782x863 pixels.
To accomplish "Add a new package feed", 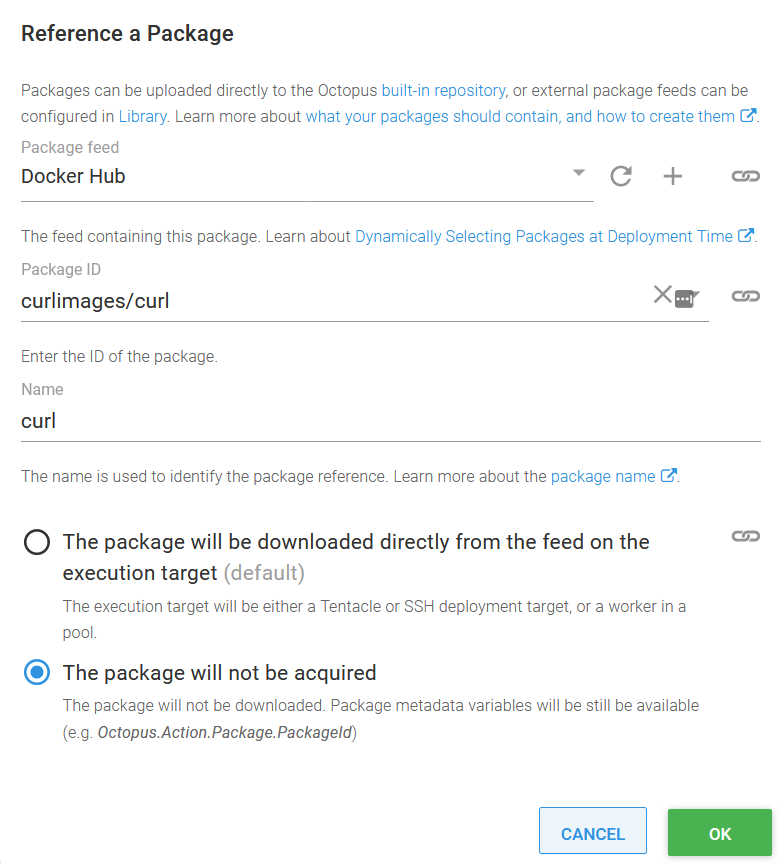I will [x=673, y=177].
